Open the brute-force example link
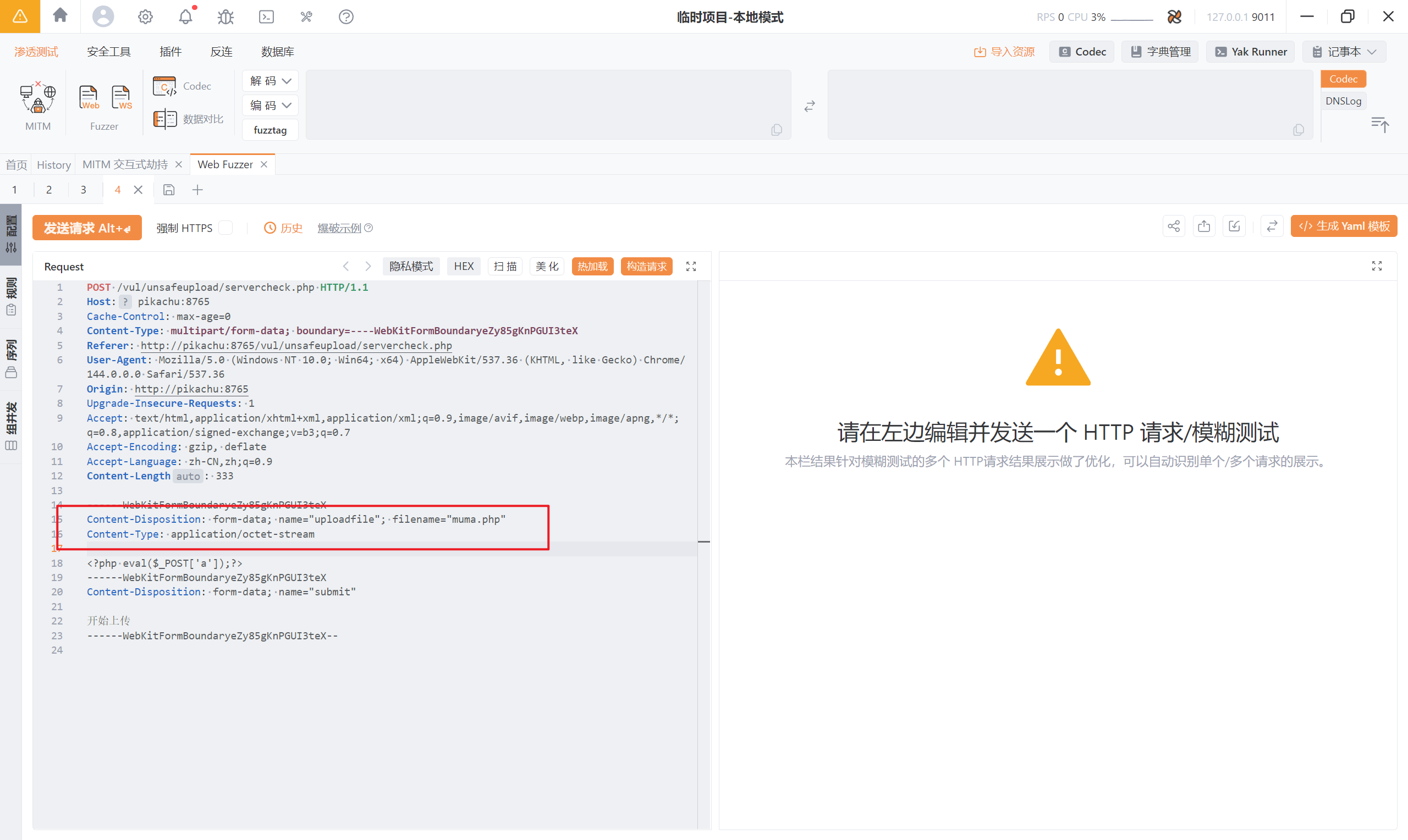Screen dimensions: 1408x840 click(339, 228)
